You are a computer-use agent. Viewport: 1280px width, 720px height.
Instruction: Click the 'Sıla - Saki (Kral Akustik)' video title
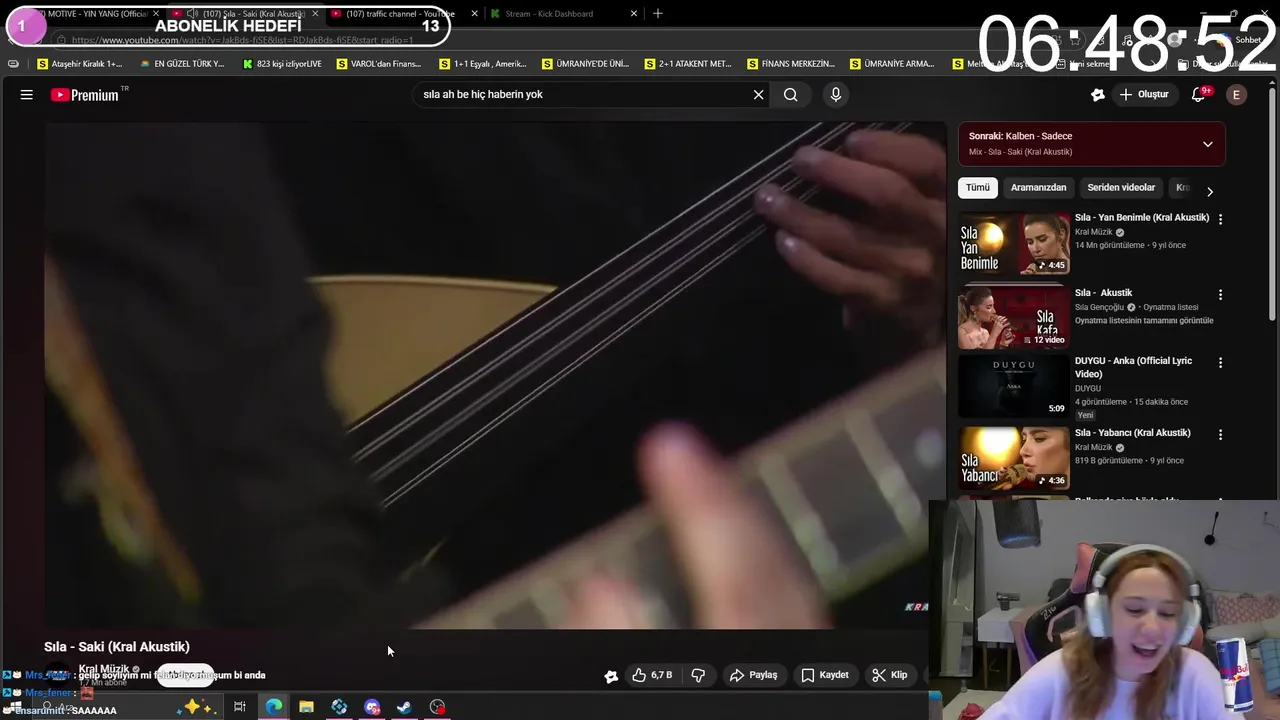(117, 647)
